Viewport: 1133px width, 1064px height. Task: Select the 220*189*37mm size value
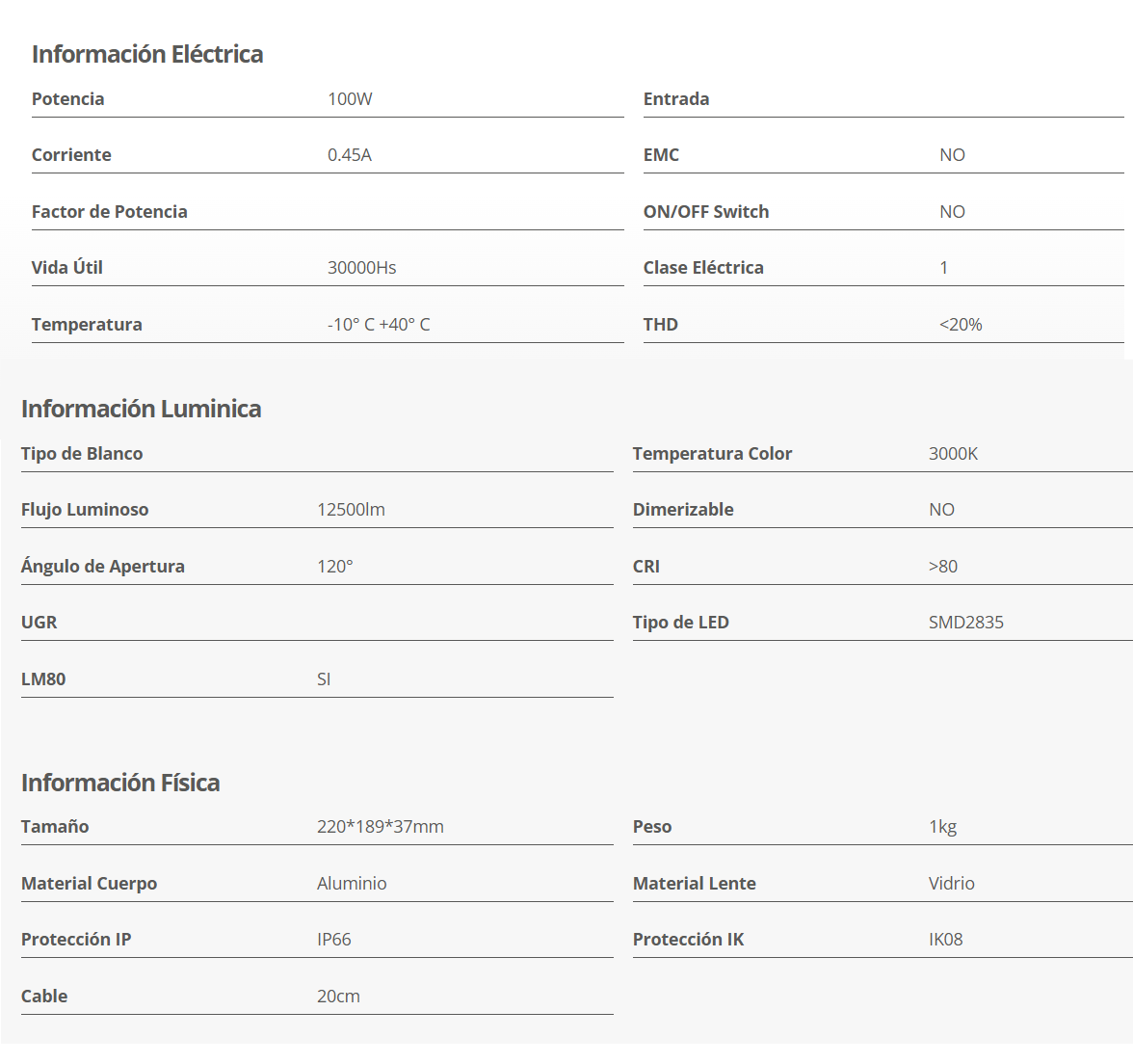(381, 827)
